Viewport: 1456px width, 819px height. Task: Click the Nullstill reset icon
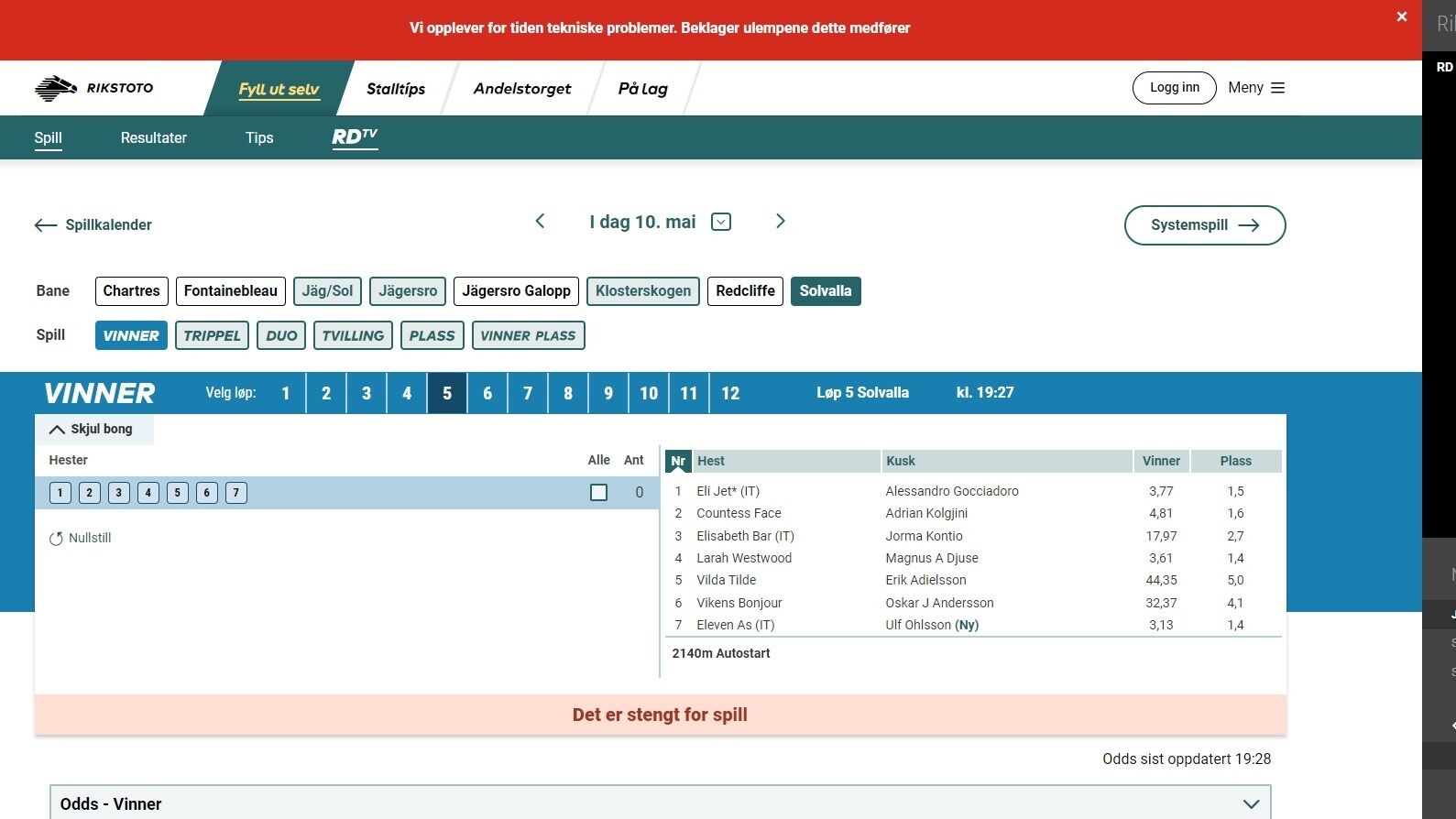click(56, 539)
